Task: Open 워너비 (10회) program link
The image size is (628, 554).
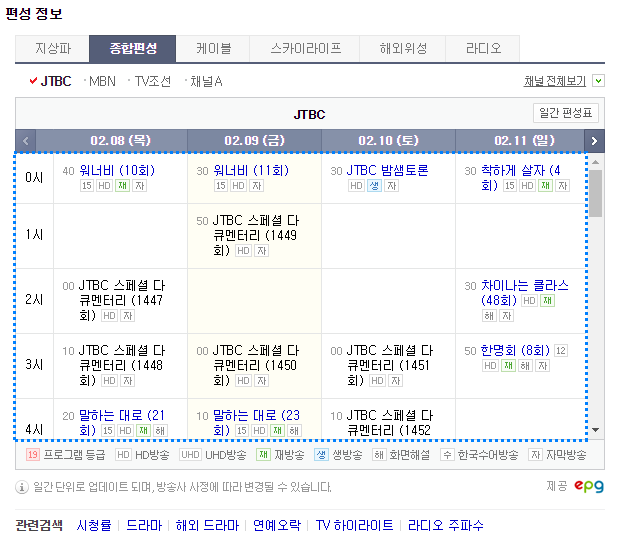Action: coord(117,171)
